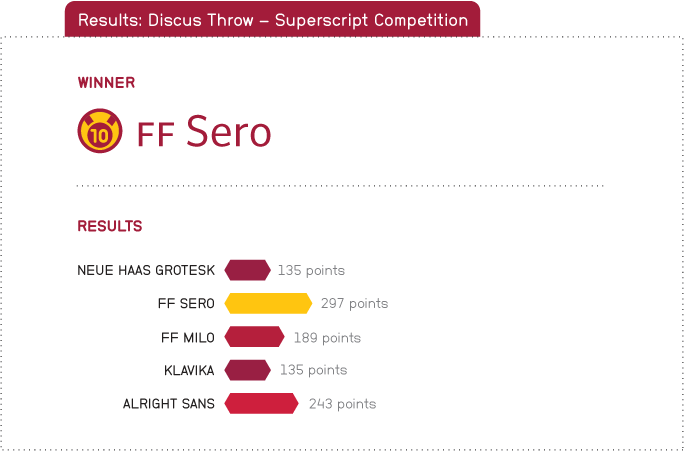Screen dimensions: 685x451
Task: Click Klavika's 135 points text
Action: click(314, 371)
